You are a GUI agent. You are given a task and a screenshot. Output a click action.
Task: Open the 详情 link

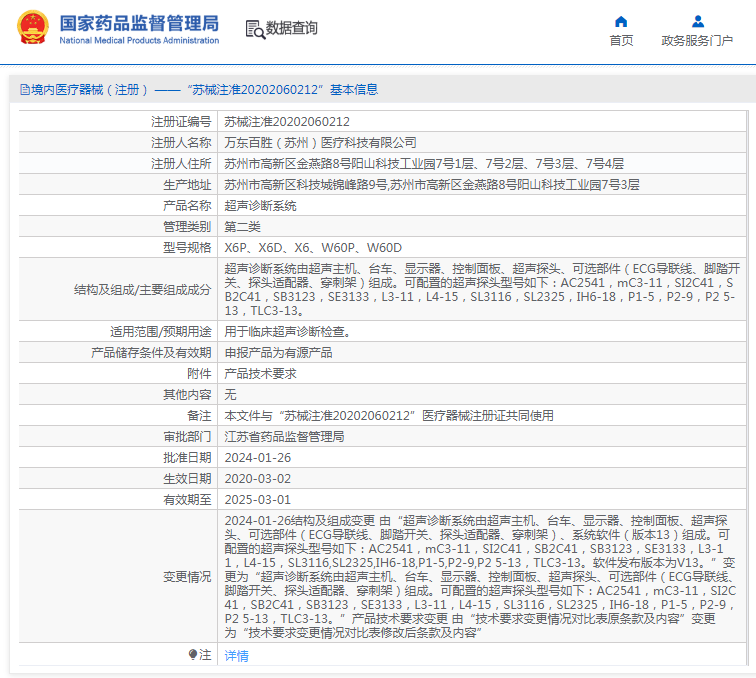coord(237,655)
